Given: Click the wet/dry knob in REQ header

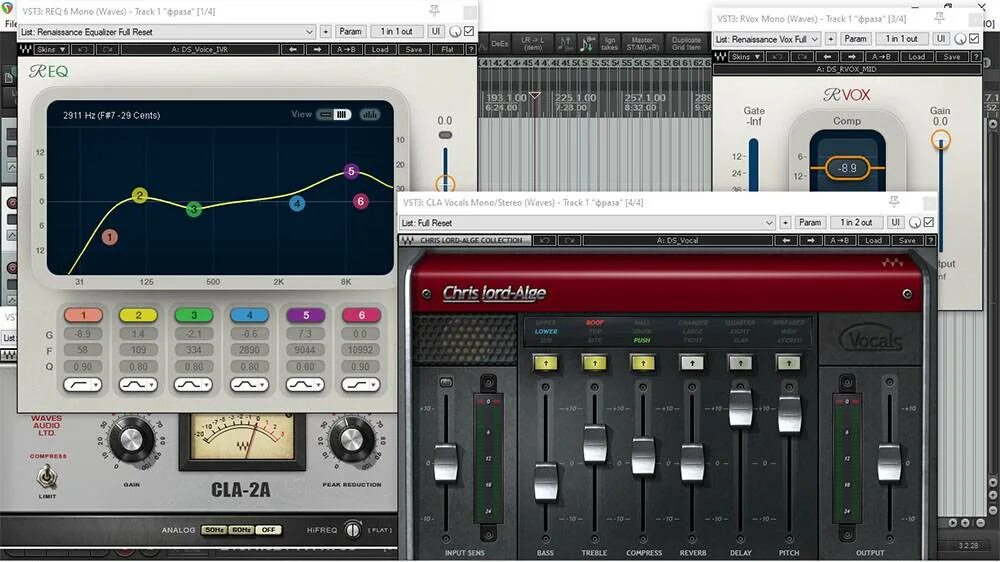Looking at the screenshot, I should click(x=455, y=31).
